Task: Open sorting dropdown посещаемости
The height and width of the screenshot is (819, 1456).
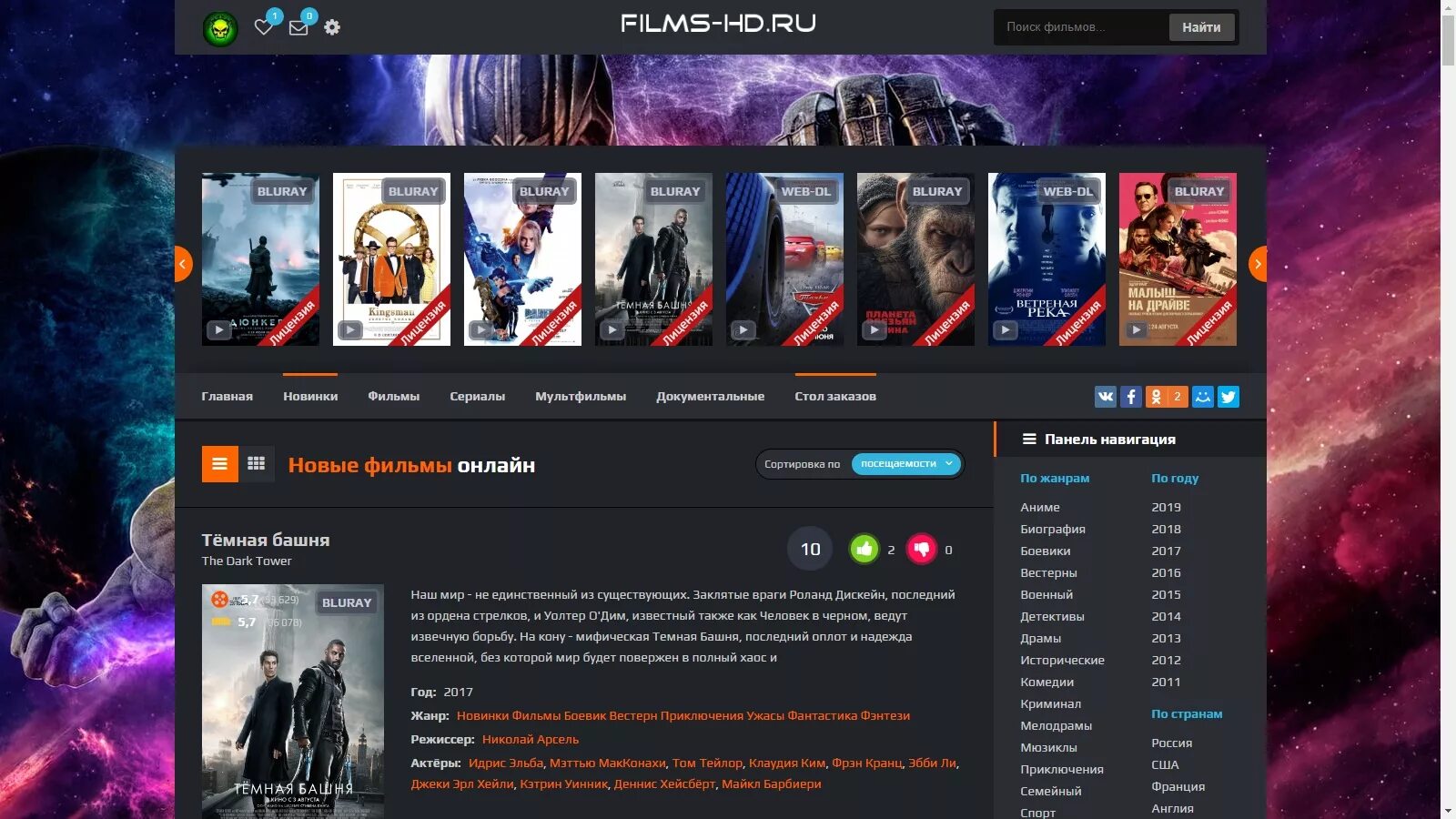Action: coord(906,464)
